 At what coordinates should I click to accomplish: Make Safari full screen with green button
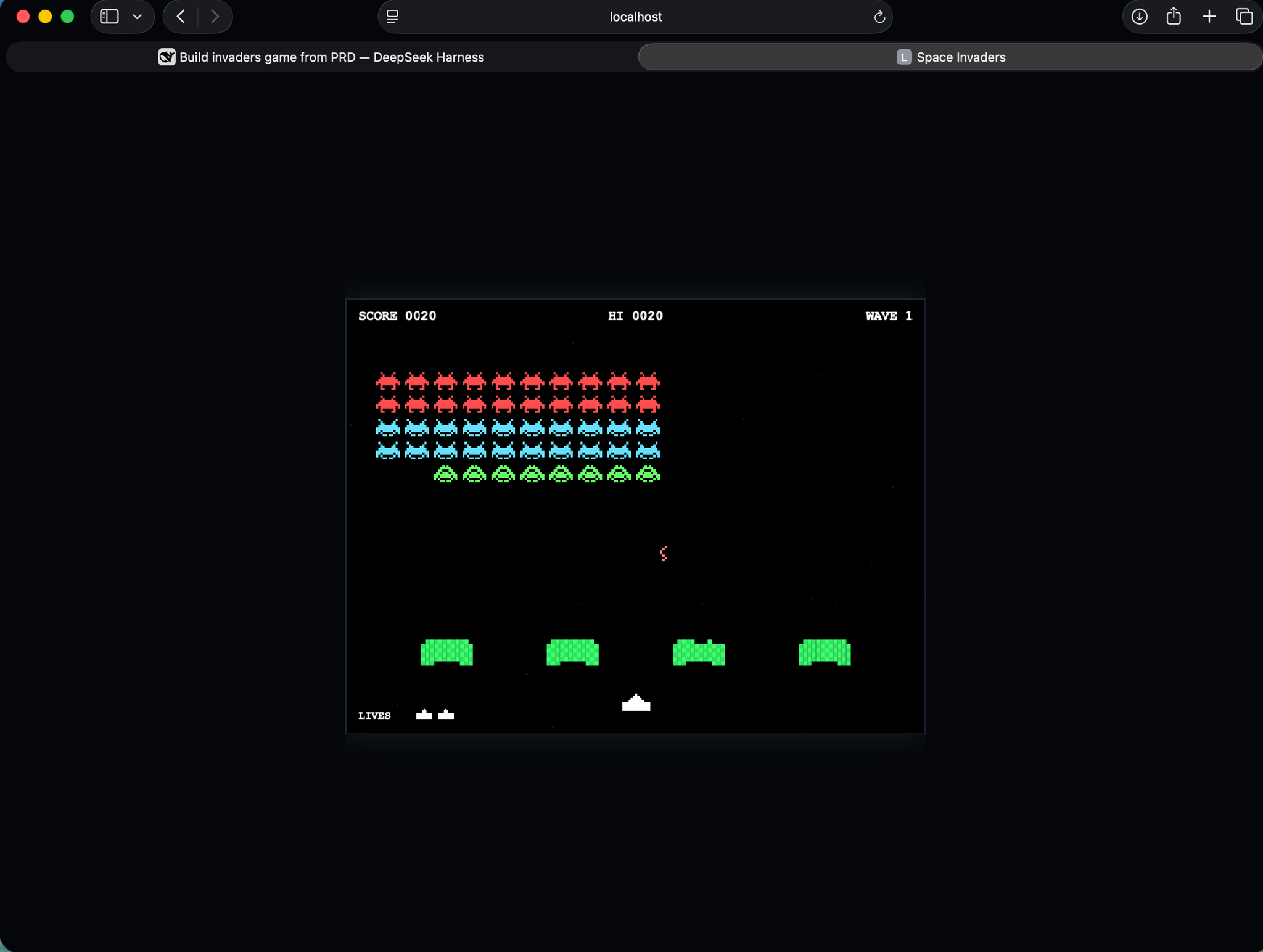pyautogui.click(x=67, y=17)
